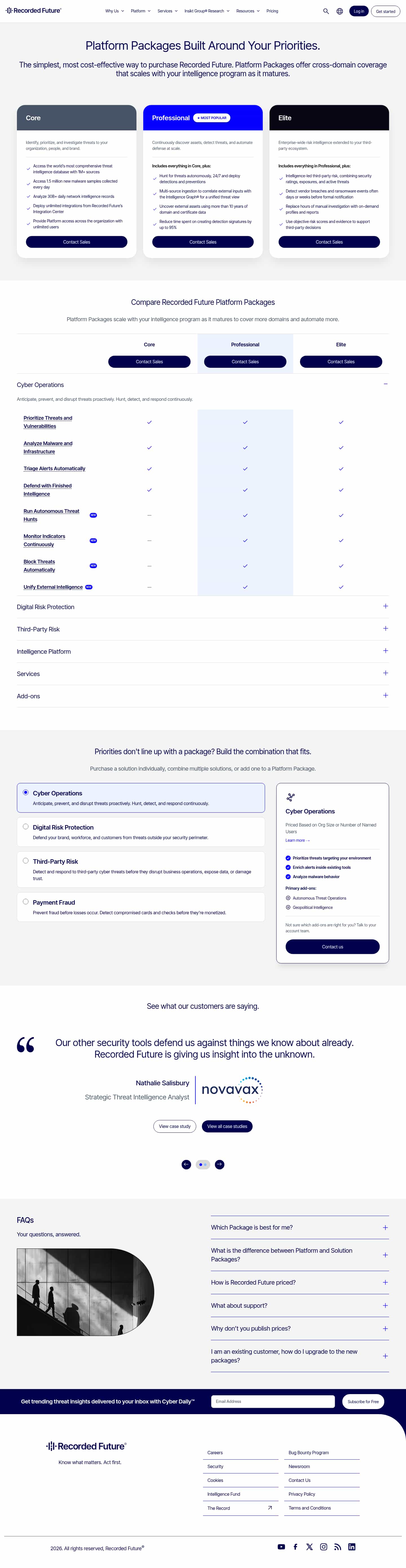Image resolution: width=406 pixels, height=1568 pixels.
Task: Open the Platform menu
Action: click(x=140, y=11)
